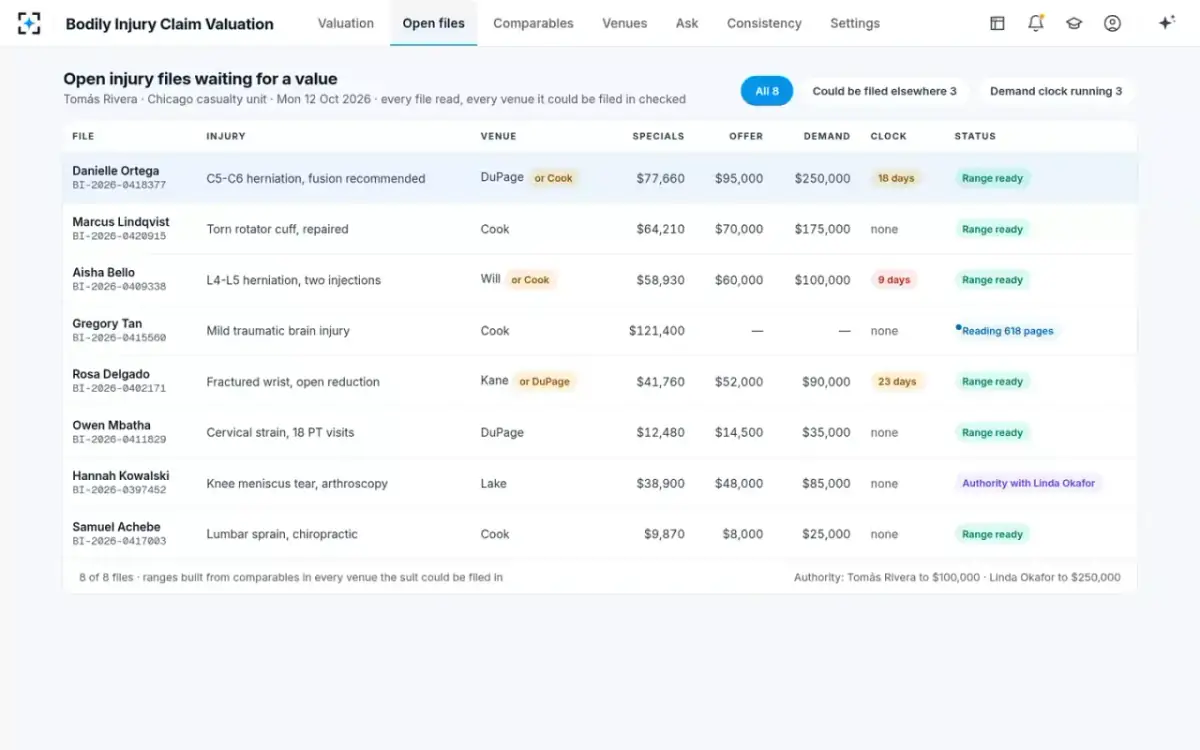Viewport: 1200px width, 750px height.
Task: Go to the Comparables tab
Action: click(x=533, y=23)
